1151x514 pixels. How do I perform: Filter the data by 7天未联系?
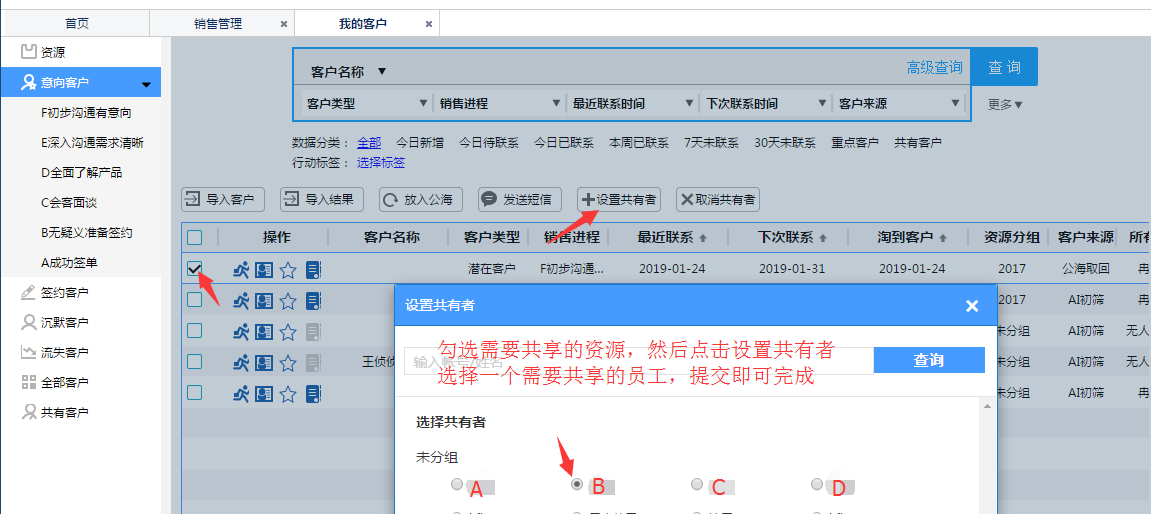point(711,142)
